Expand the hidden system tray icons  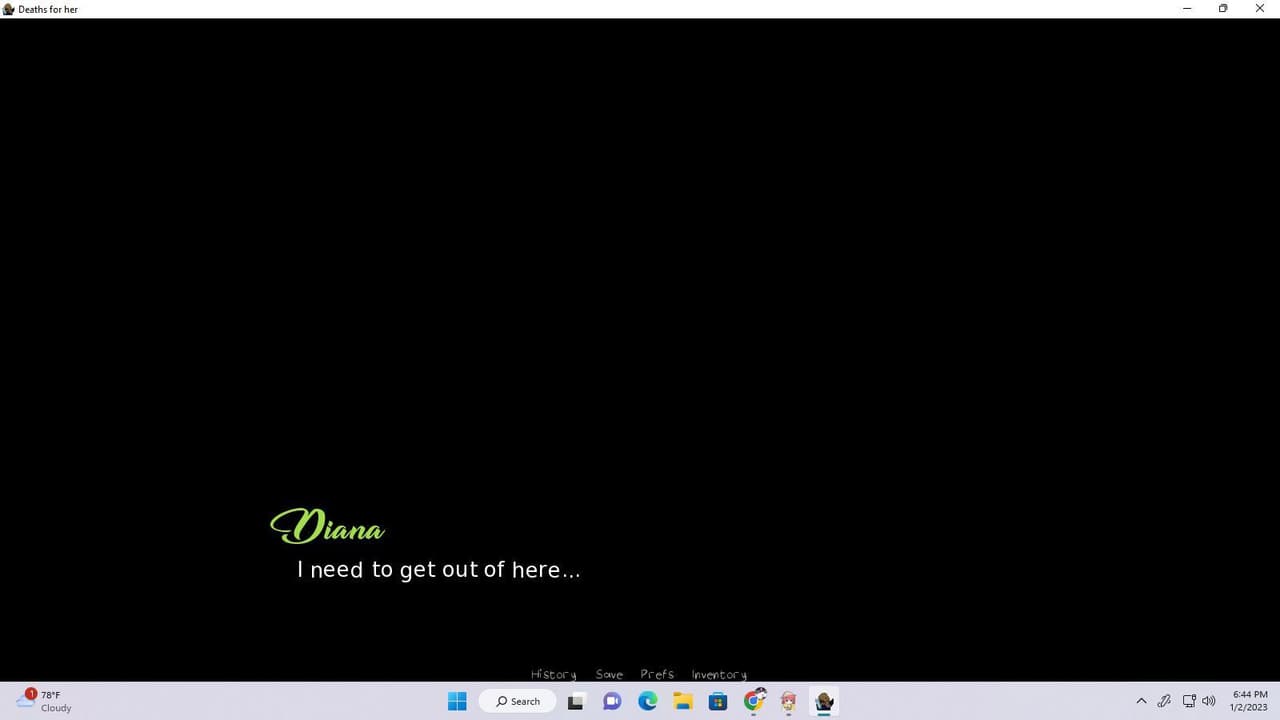click(1141, 701)
